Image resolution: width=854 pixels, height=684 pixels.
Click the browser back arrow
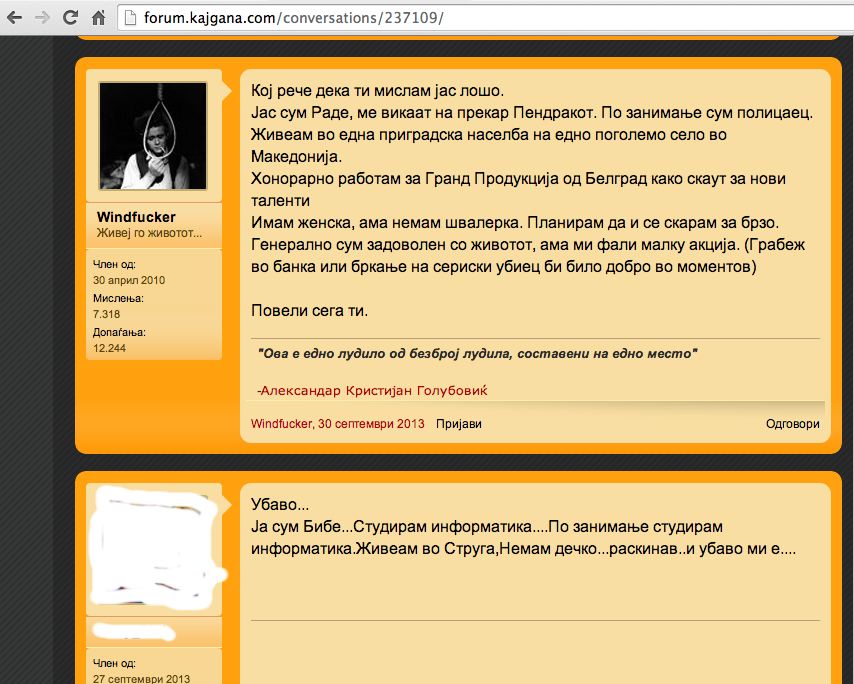[x=14, y=18]
